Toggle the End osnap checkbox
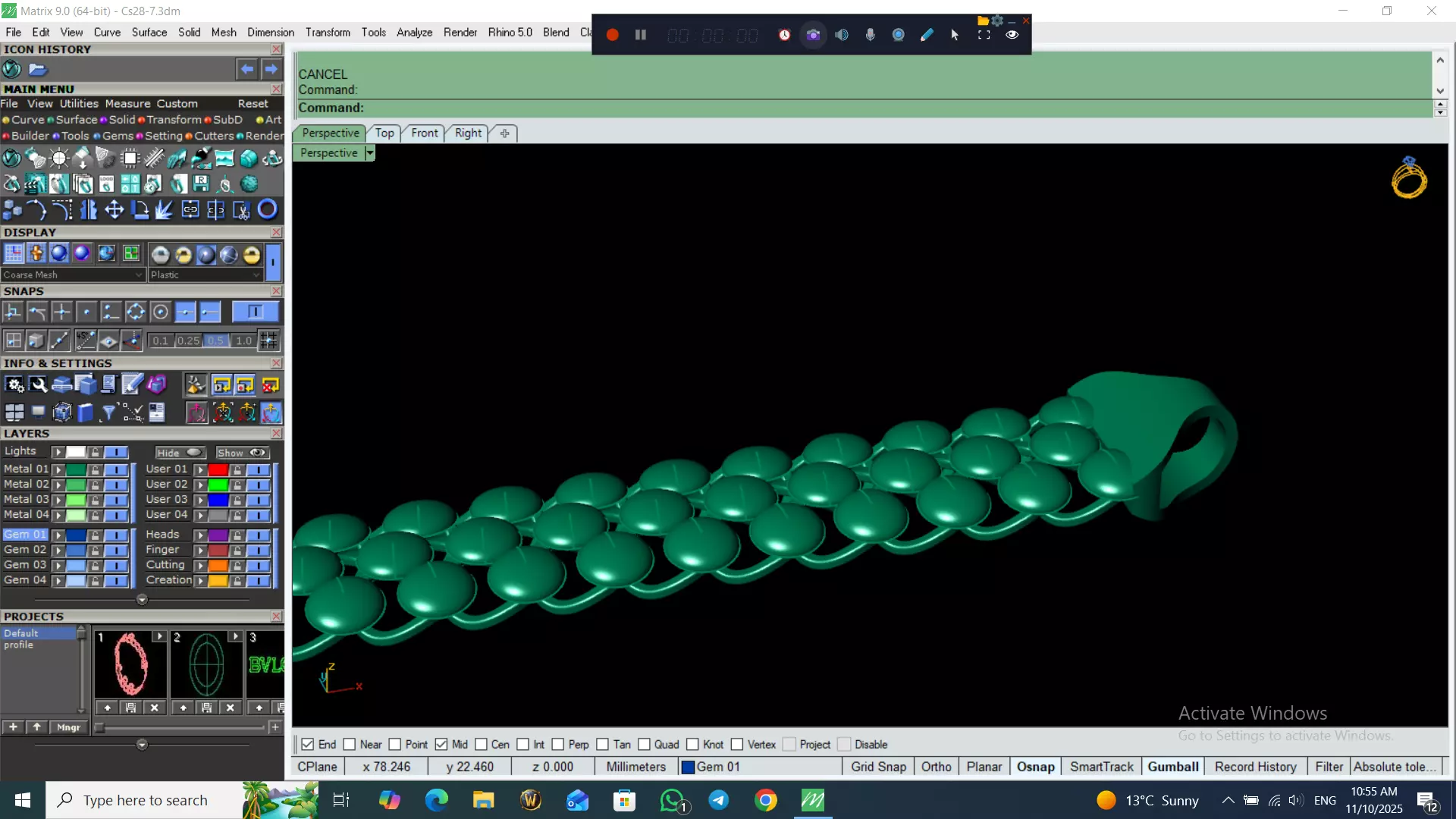 (308, 745)
